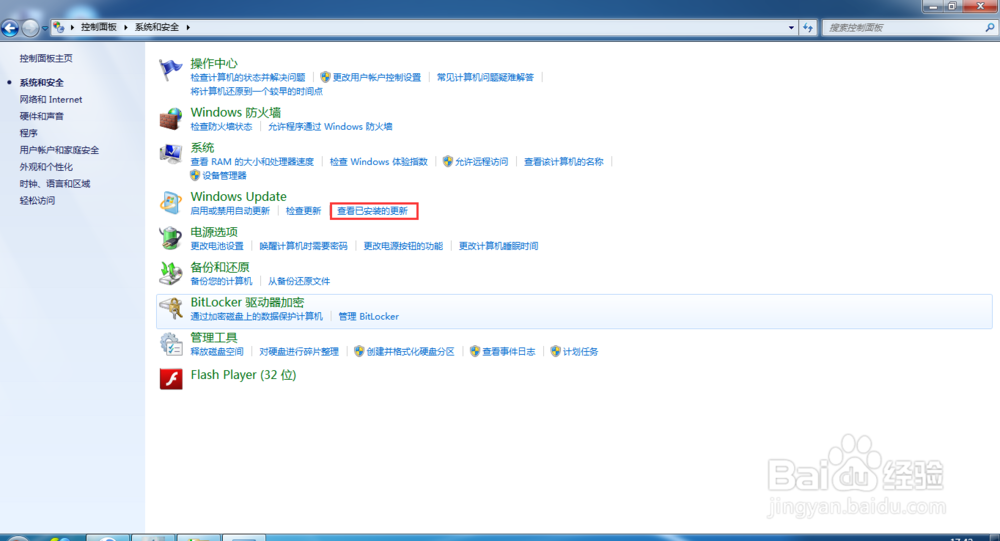Viewport: 1000px width, 541px height.
Task: Click the Backup and Restore icon
Action: pyautogui.click(x=170, y=272)
